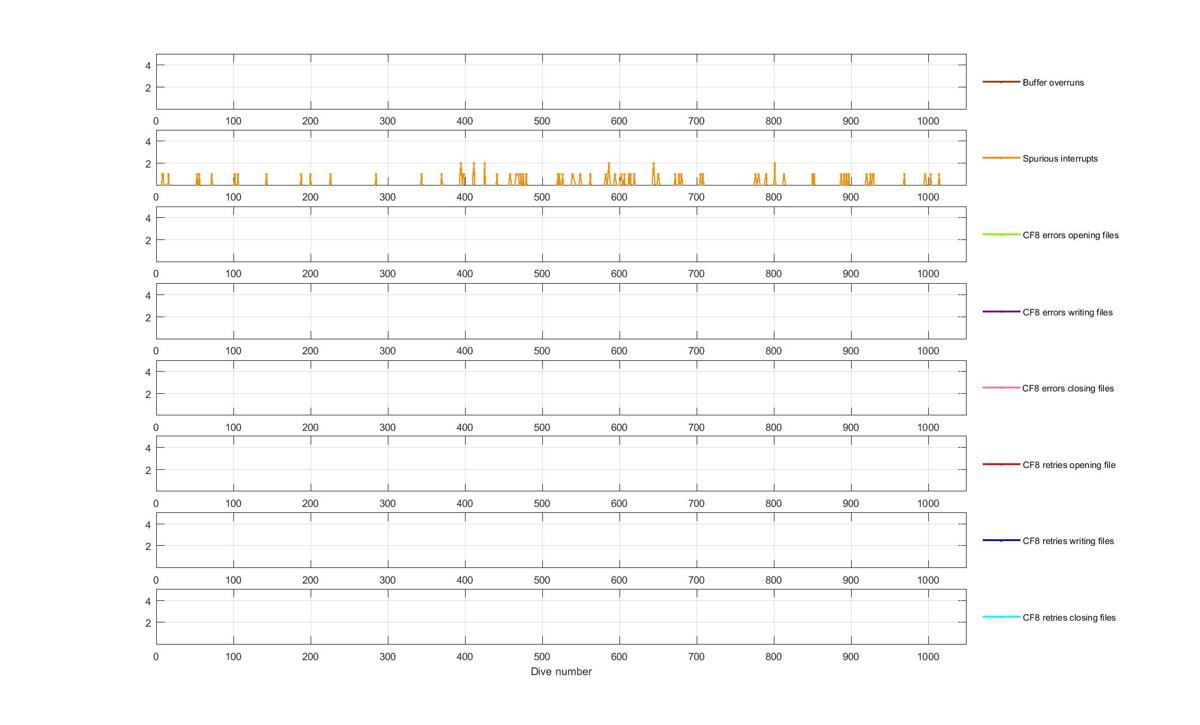The image size is (1200, 725).
Task: Click inside the CF8 errors opening files plot
Action: (x=561, y=235)
